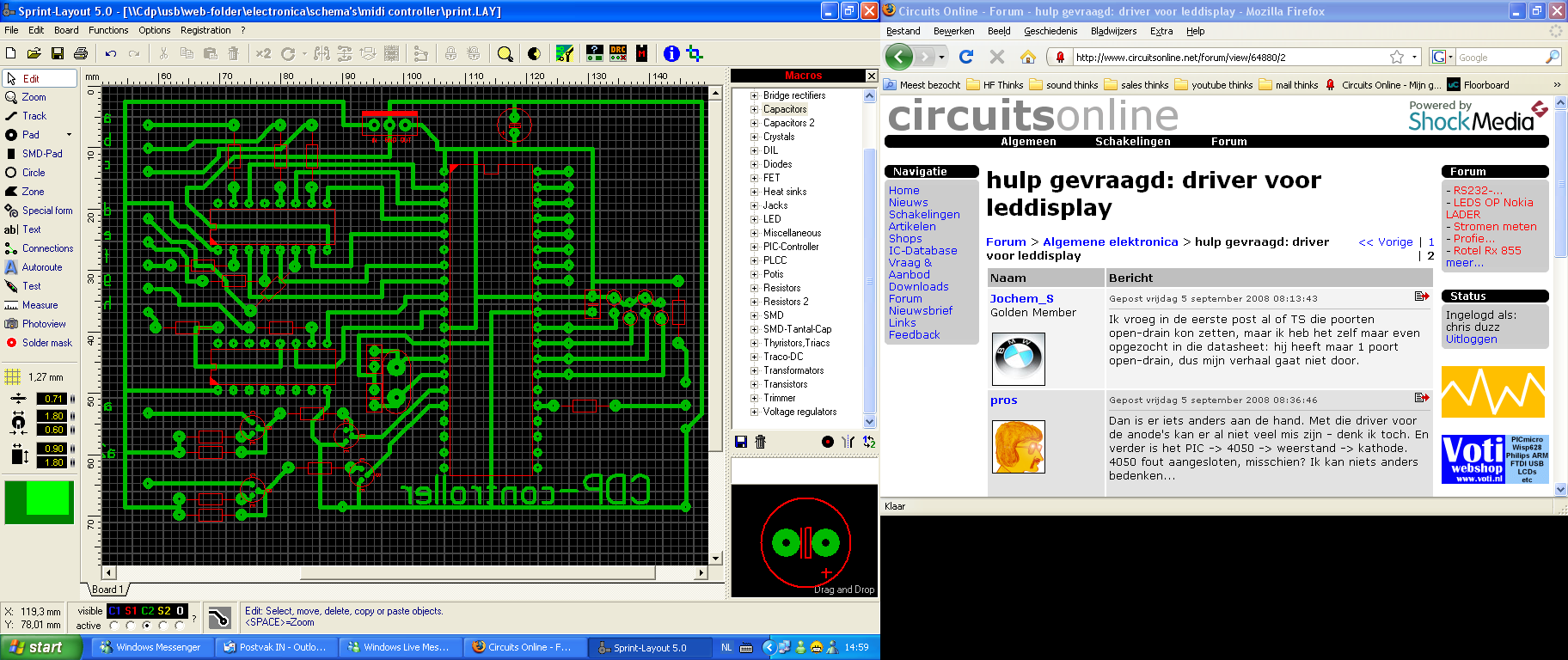1568x660 pixels.
Task: Toggle visibility of layer C2
Action: (148, 611)
